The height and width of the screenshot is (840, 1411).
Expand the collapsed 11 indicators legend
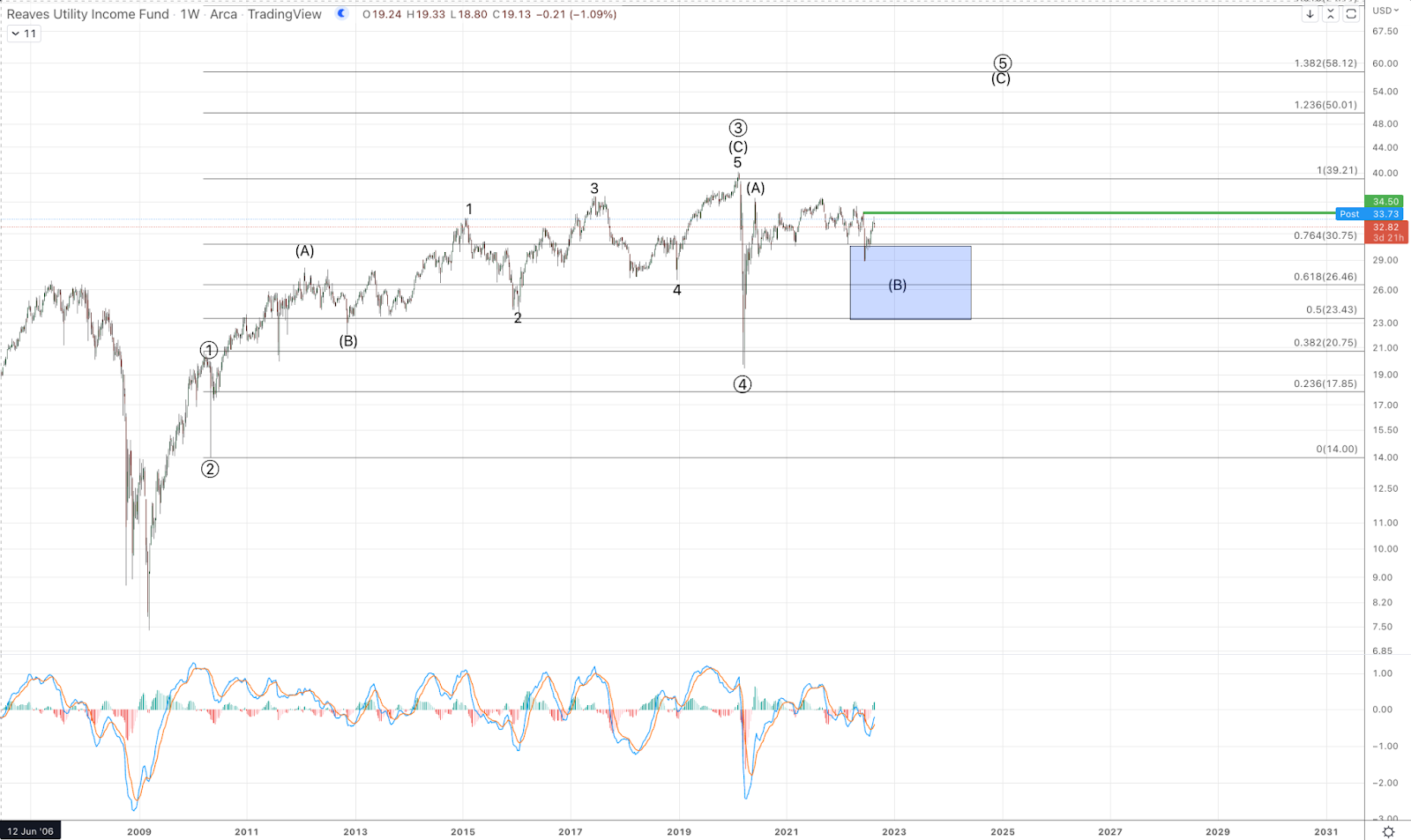click(24, 33)
